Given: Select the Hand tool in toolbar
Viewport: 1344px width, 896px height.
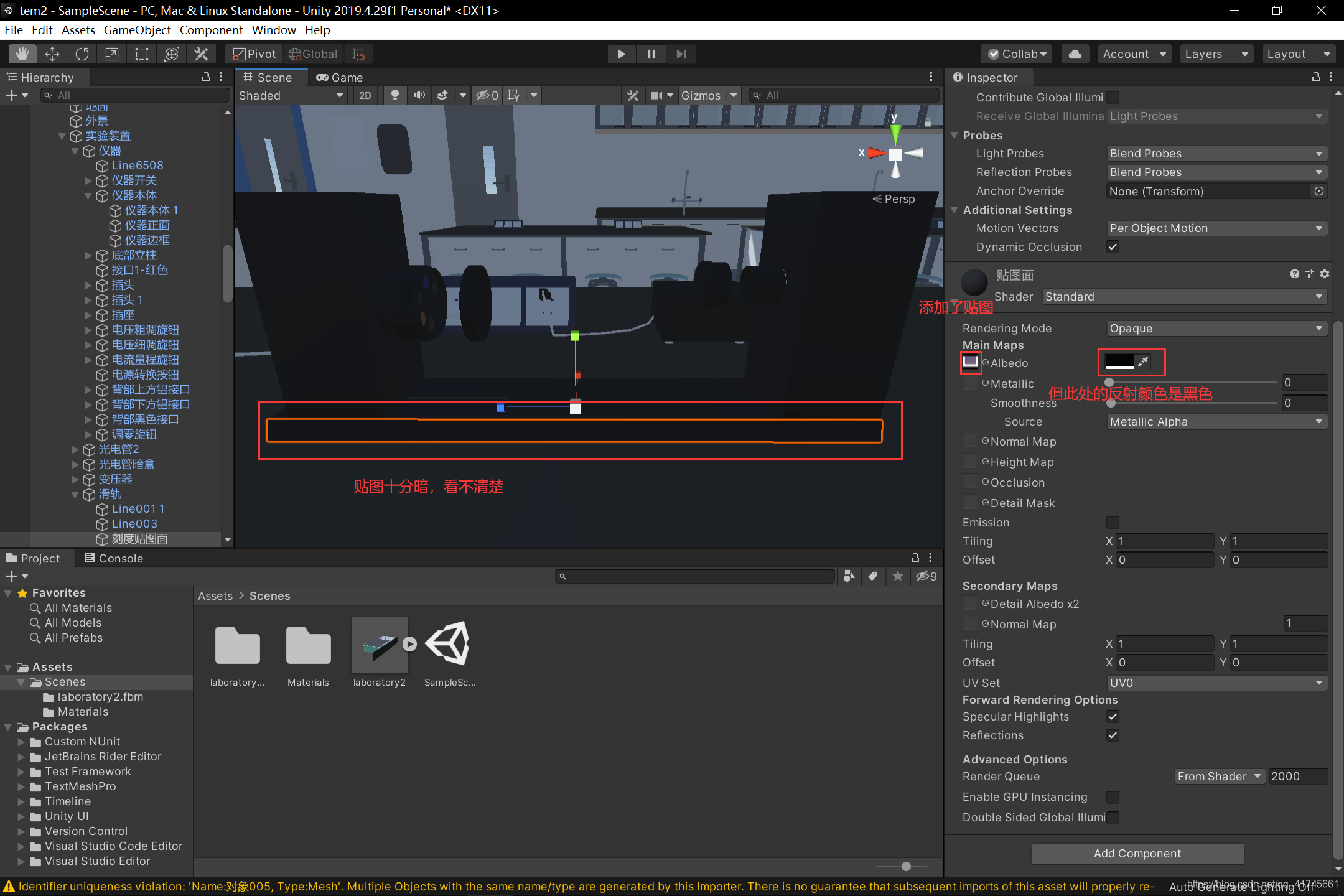Looking at the screenshot, I should coord(22,54).
